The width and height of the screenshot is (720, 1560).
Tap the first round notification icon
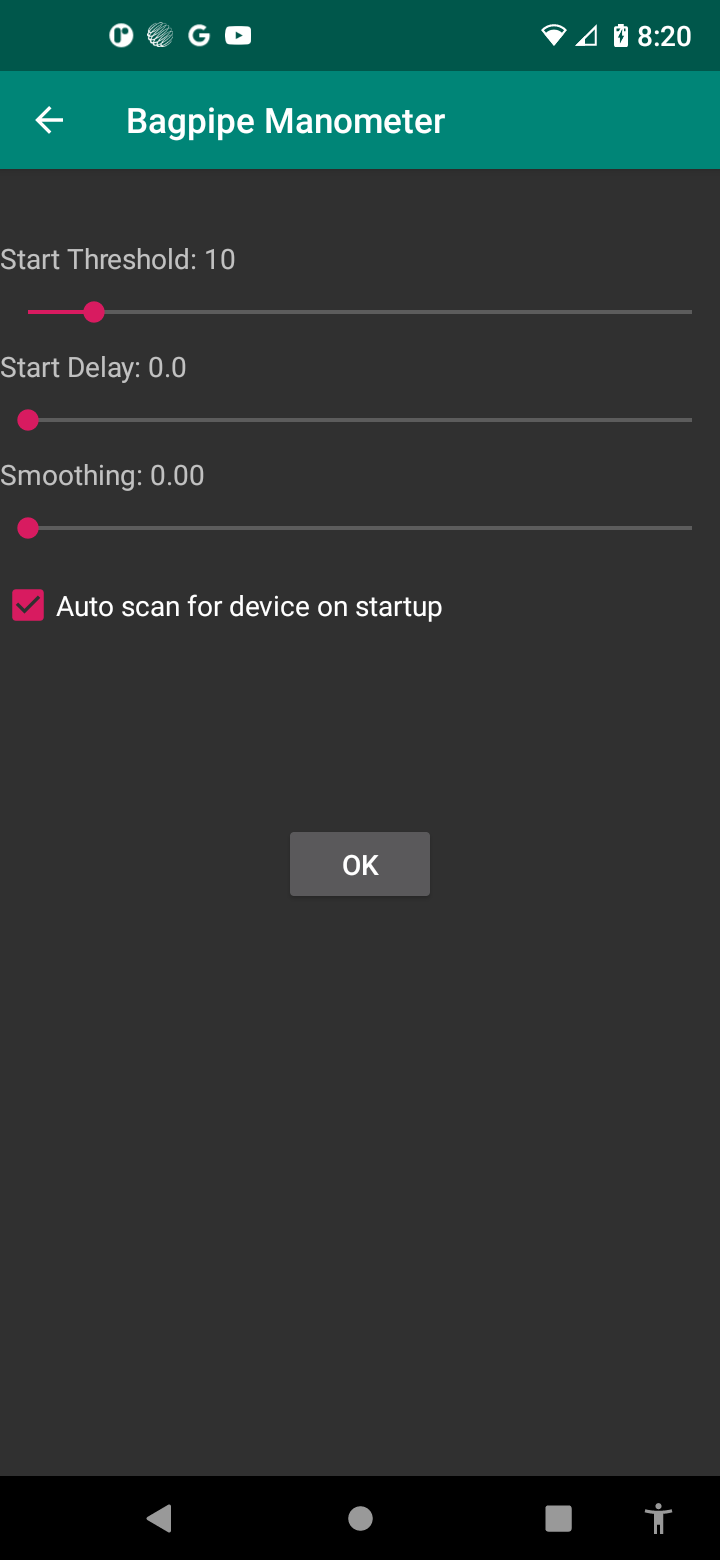coord(121,36)
